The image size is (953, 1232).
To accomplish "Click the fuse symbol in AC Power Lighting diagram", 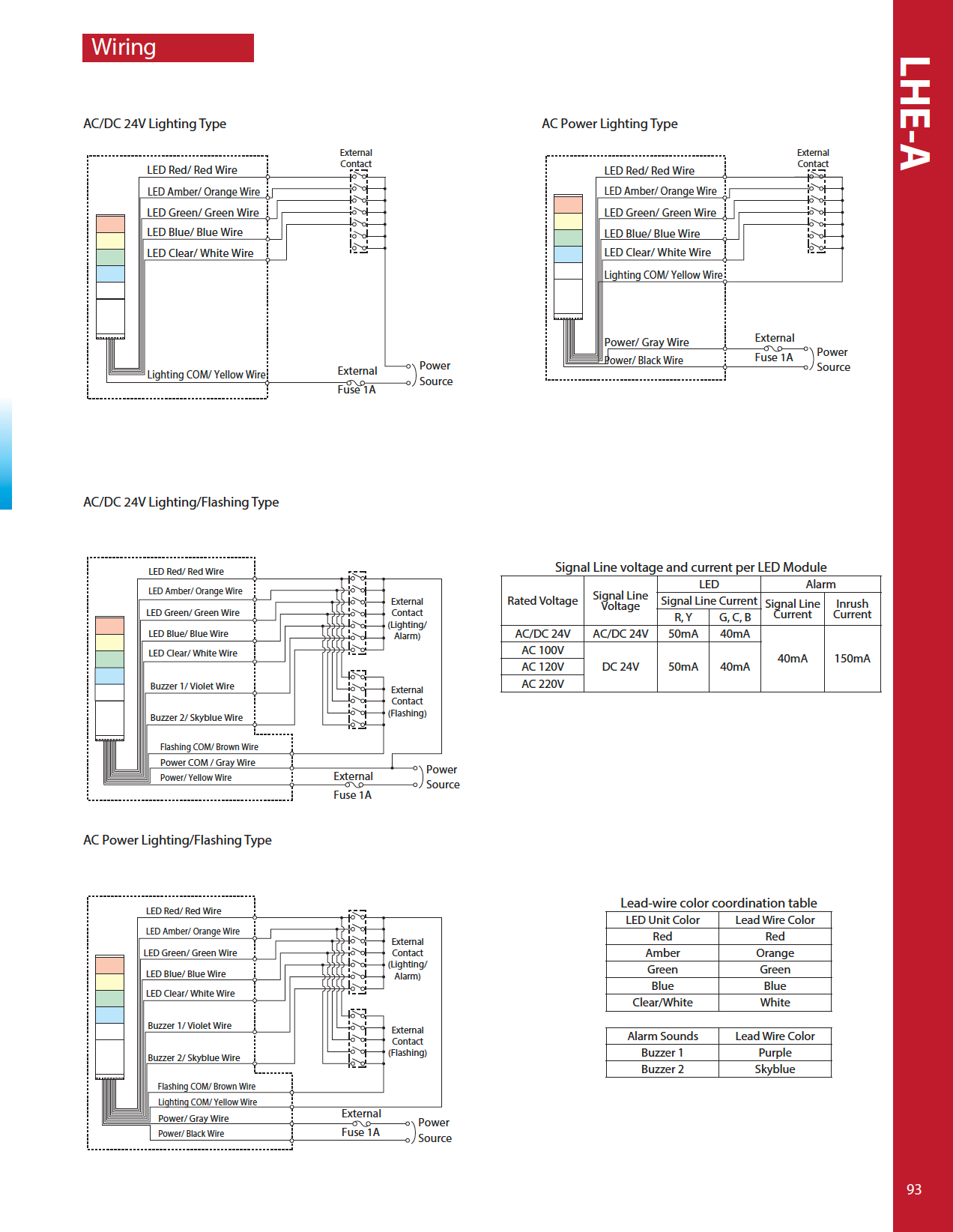I will [772, 348].
